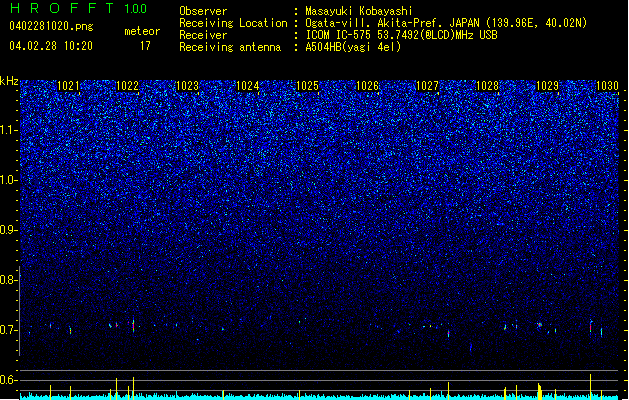Select observer name Masayuki Kobayashi

point(359,11)
